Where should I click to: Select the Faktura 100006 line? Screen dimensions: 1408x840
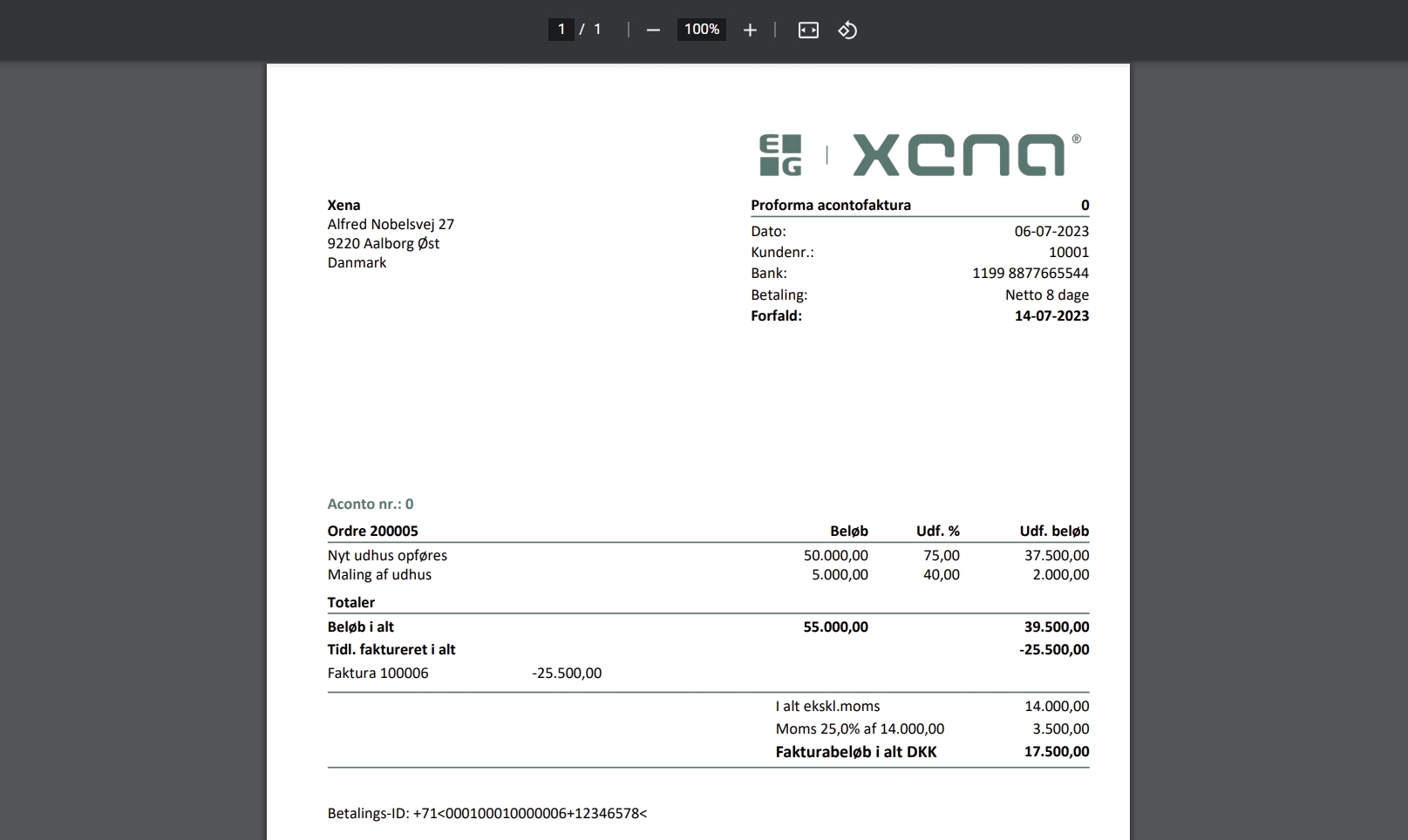point(378,673)
